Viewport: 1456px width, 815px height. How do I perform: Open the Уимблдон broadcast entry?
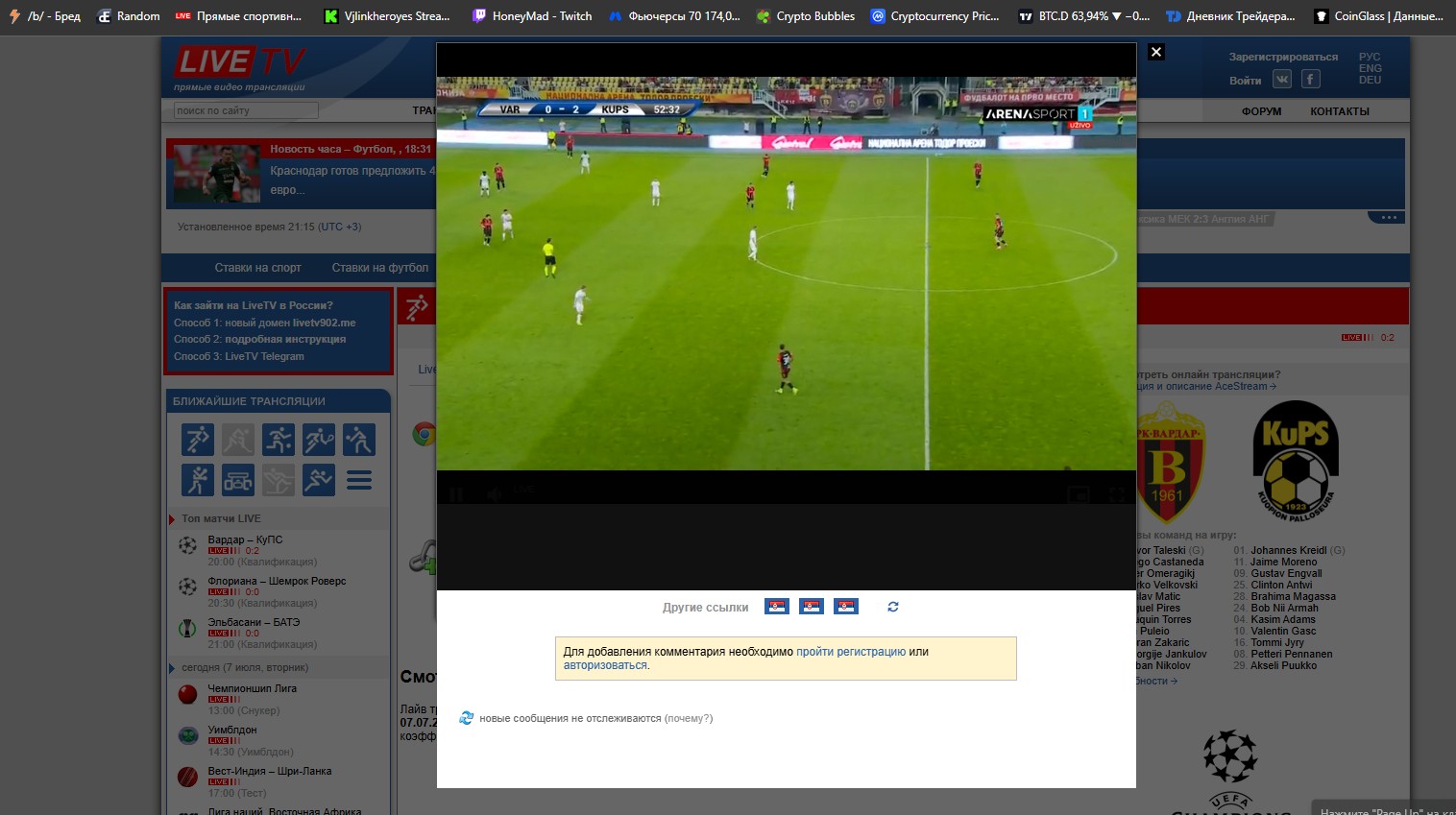tap(231, 730)
